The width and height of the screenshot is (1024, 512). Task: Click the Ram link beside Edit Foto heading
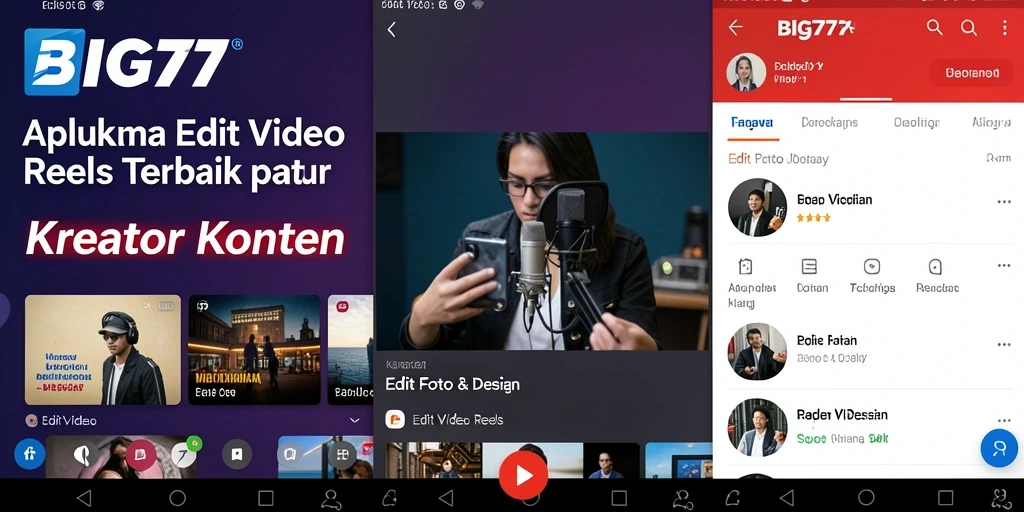click(999, 158)
